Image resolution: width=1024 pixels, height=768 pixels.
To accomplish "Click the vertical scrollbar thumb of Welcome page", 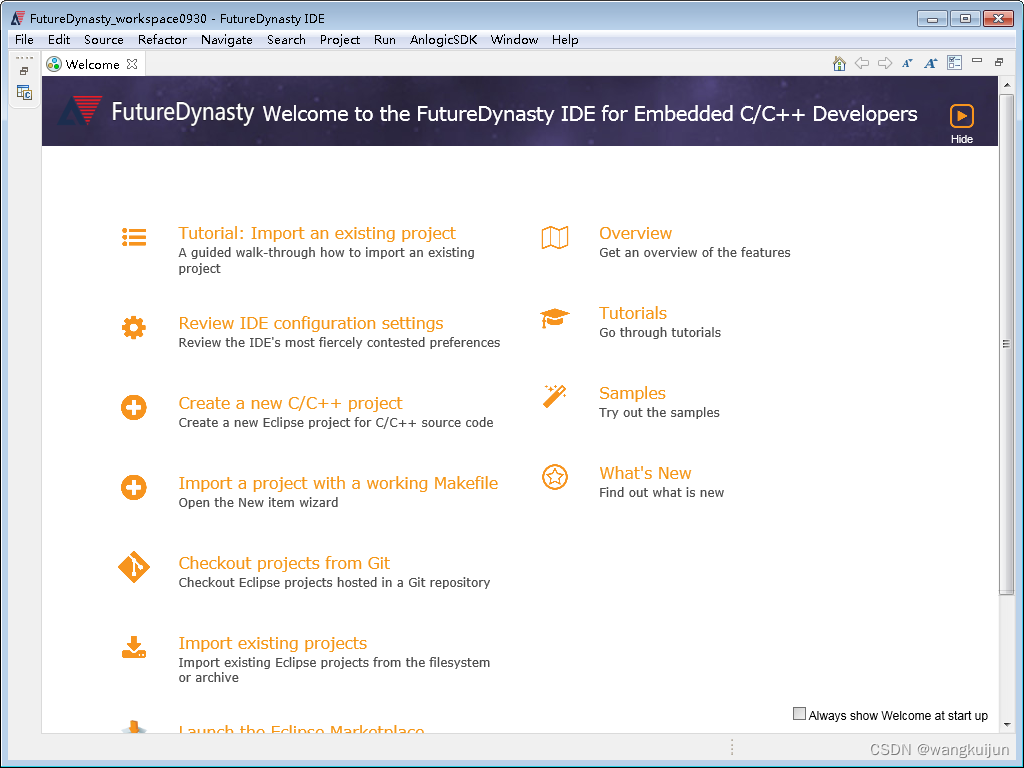I will (x=1006, y=344).
